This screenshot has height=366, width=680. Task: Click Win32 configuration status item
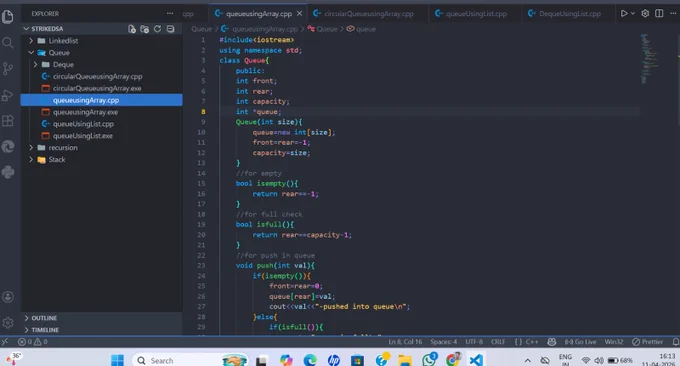click(614, 342)
